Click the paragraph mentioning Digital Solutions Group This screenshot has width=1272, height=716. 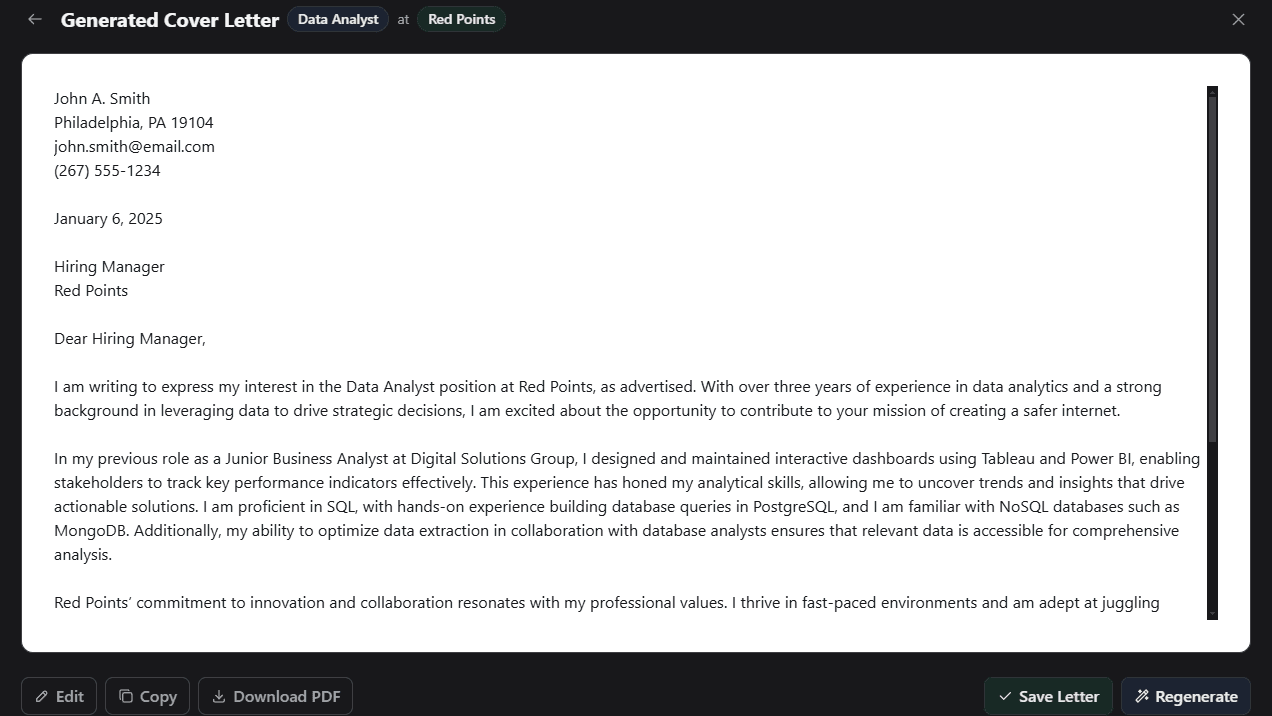[x=627, y=507]
